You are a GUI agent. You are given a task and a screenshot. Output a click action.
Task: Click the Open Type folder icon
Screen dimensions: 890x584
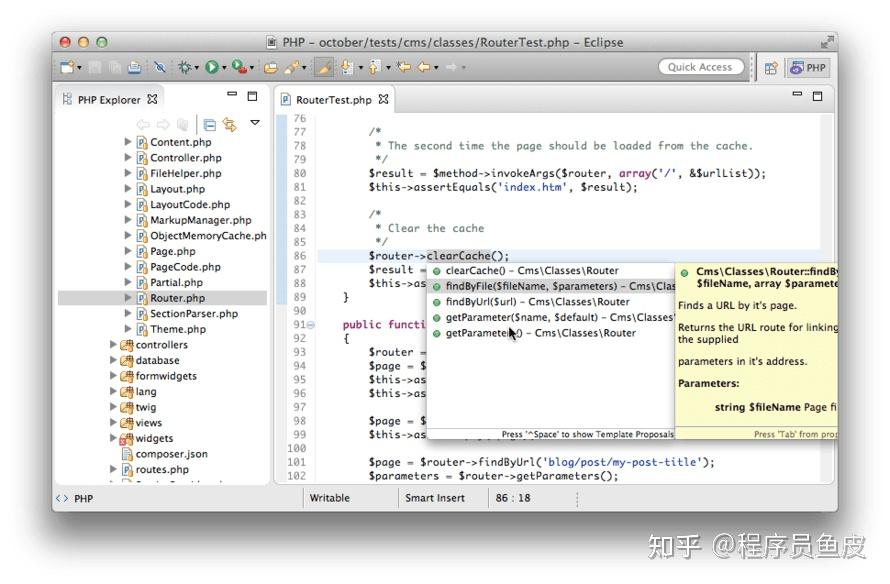coord(271,67)
